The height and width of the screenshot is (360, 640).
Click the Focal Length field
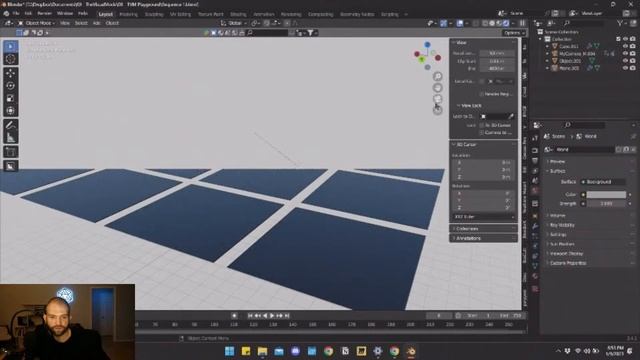tap(497, 53)
